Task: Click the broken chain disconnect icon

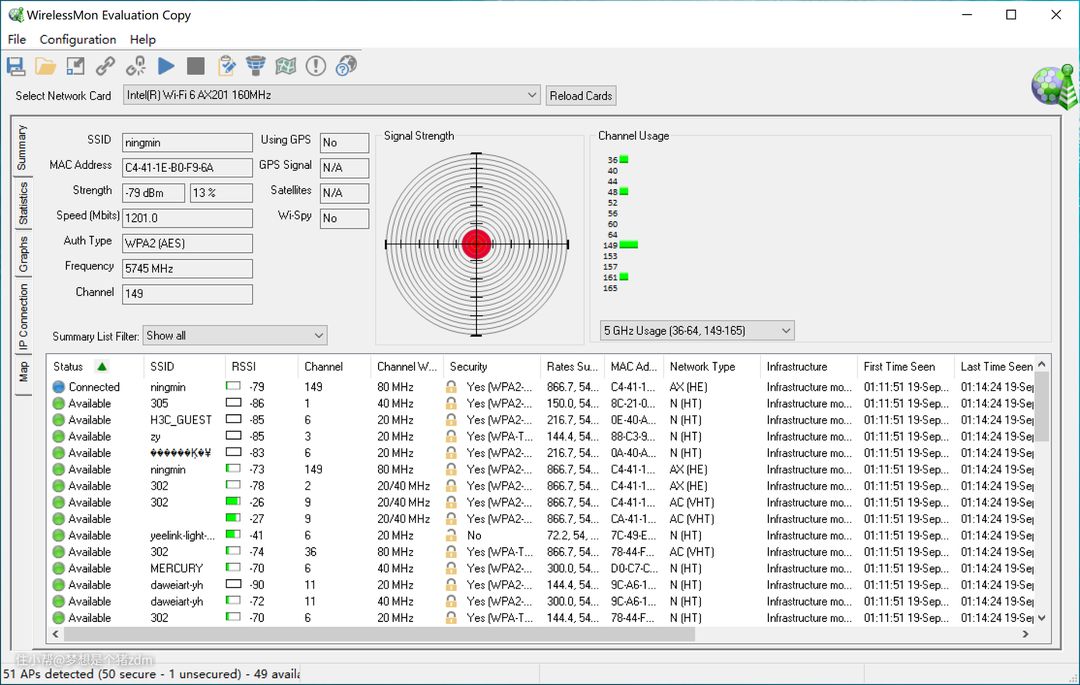Action: point(136,66)
